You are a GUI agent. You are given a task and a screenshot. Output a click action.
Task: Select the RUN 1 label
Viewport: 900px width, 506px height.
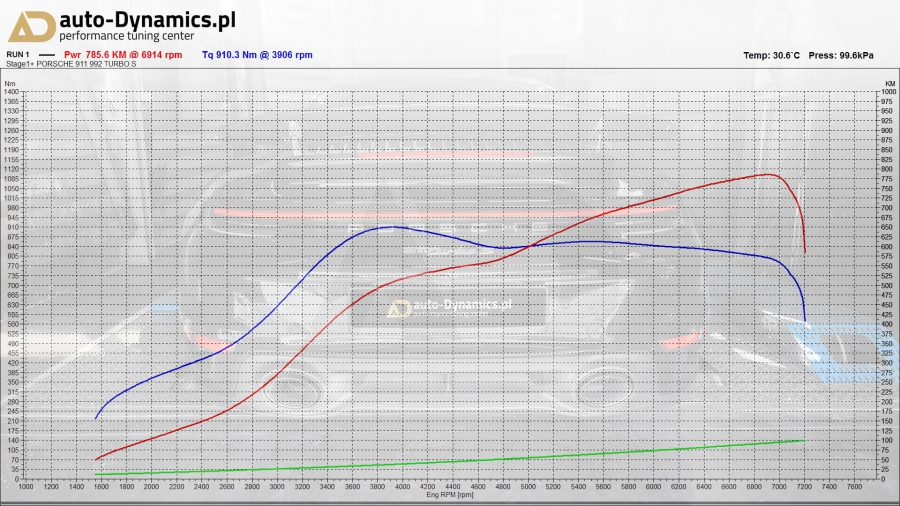coord(19,55)
